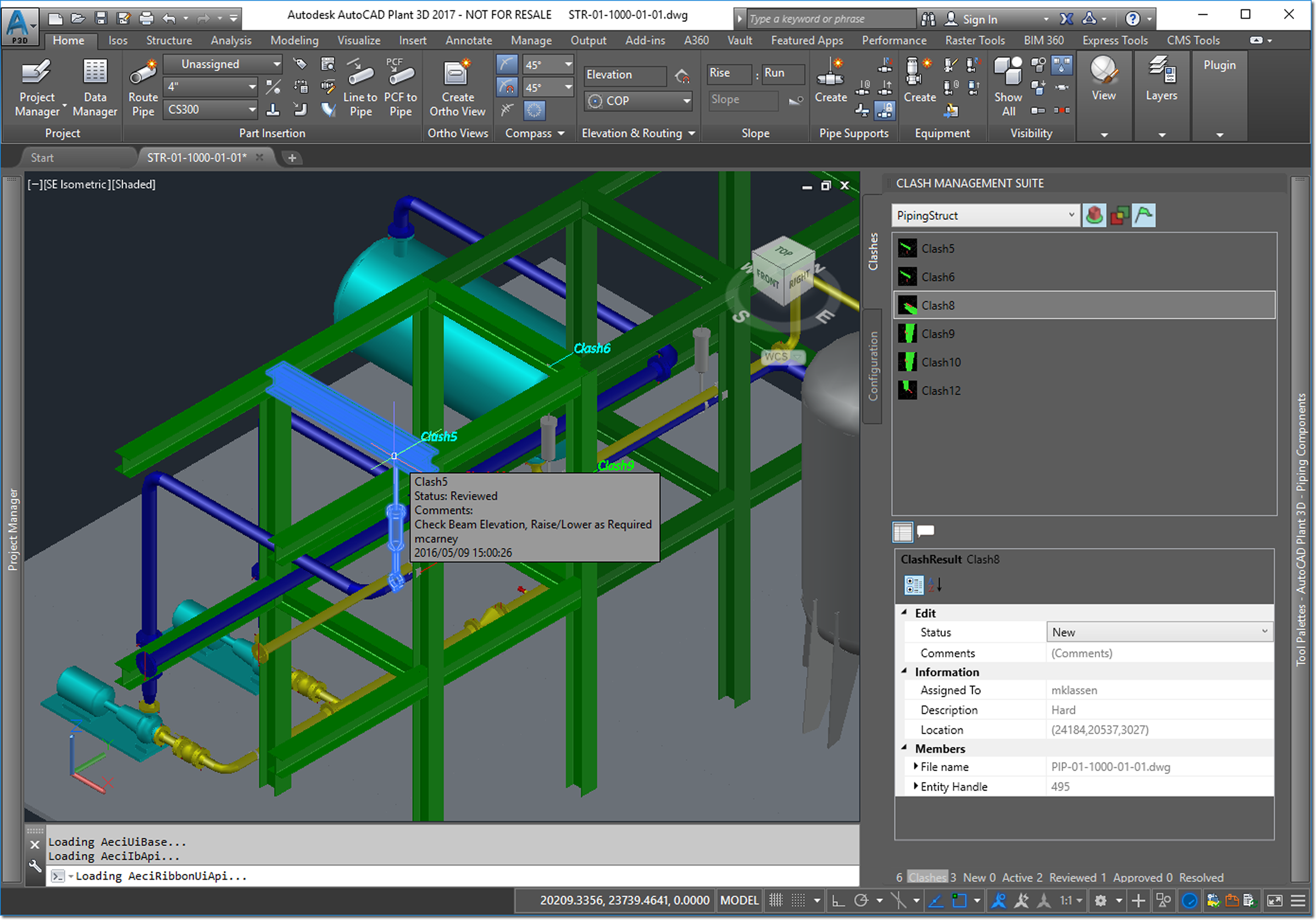
Task: Open the Configuration side tab
Action: (873, 365)
